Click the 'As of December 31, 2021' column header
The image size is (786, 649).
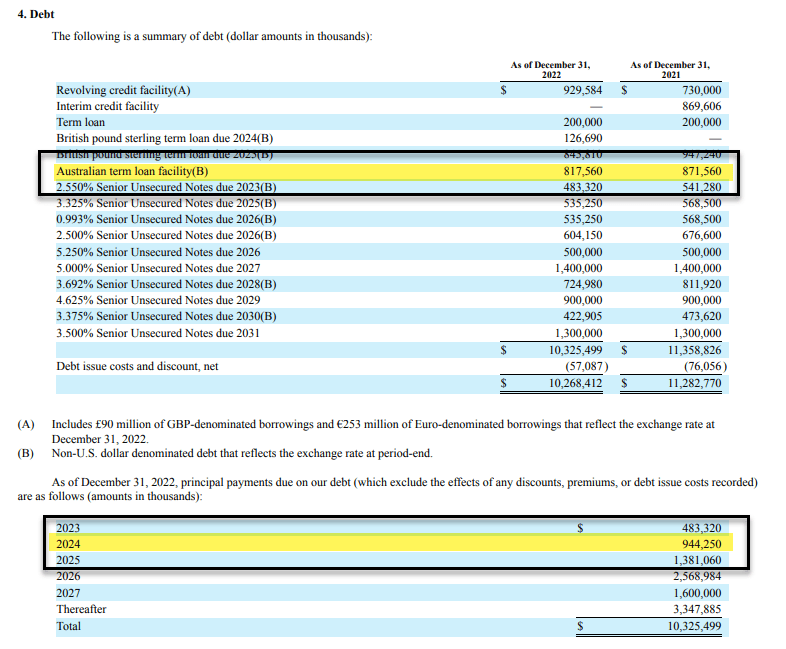click(670, 70)
